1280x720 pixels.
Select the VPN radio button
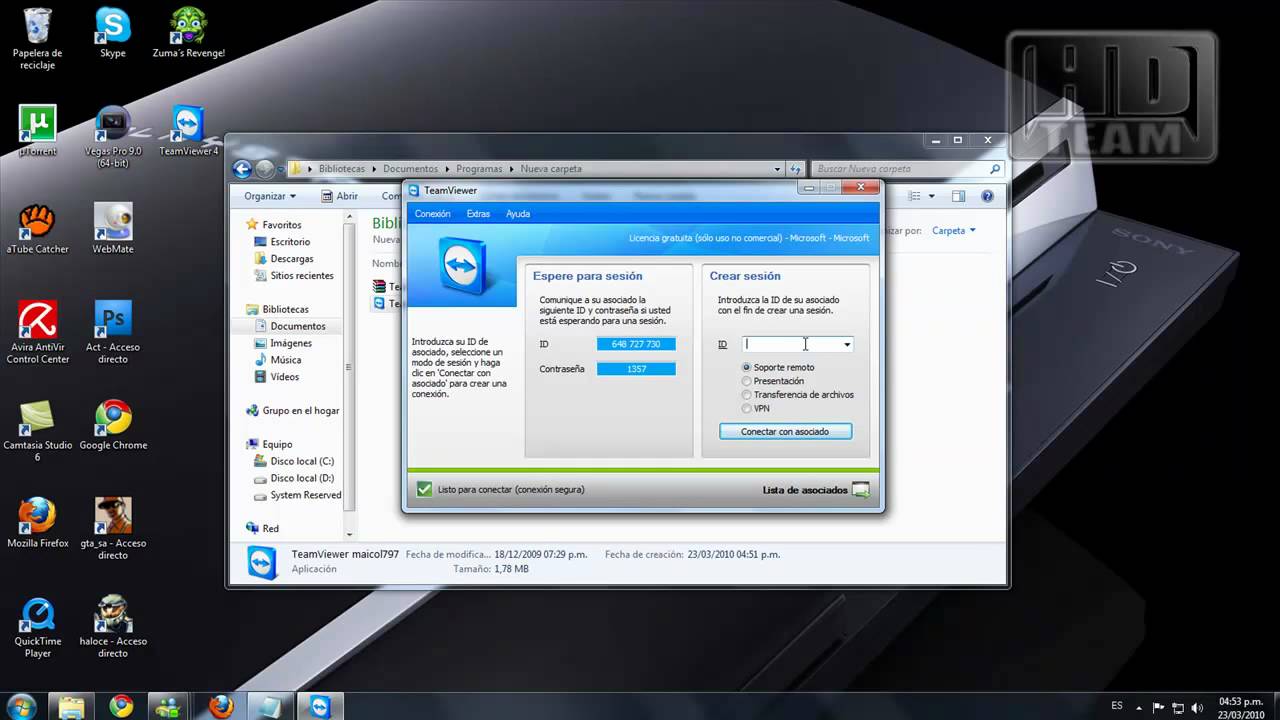747,408
